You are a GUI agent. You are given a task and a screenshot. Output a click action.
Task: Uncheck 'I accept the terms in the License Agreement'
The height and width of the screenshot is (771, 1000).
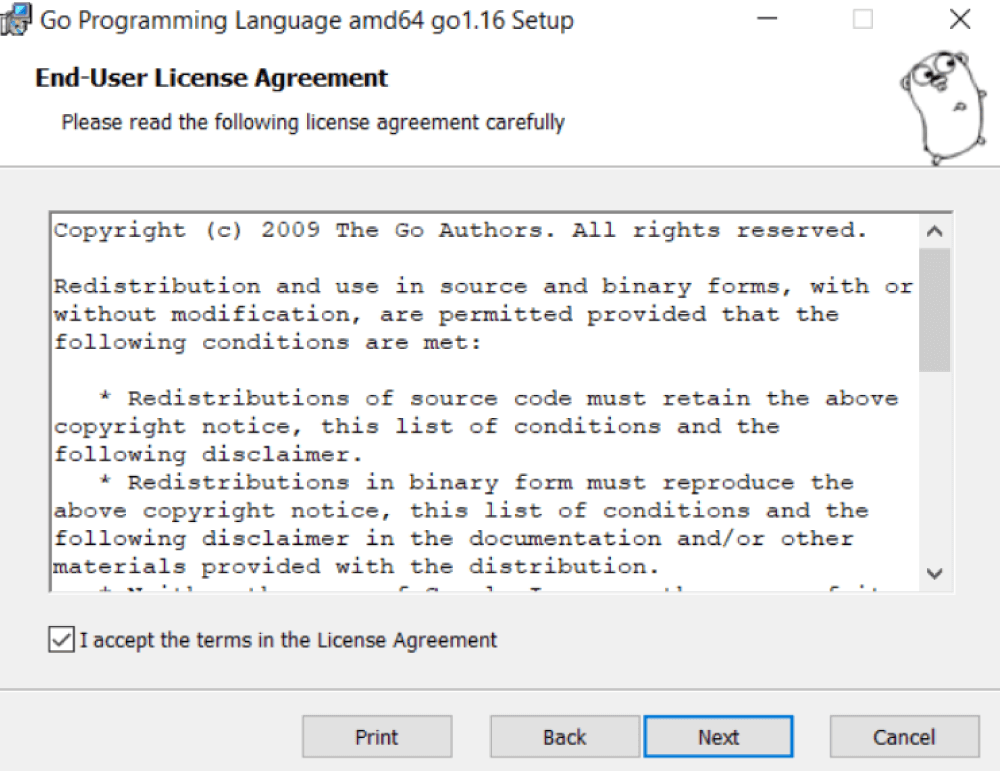point(62,641)
